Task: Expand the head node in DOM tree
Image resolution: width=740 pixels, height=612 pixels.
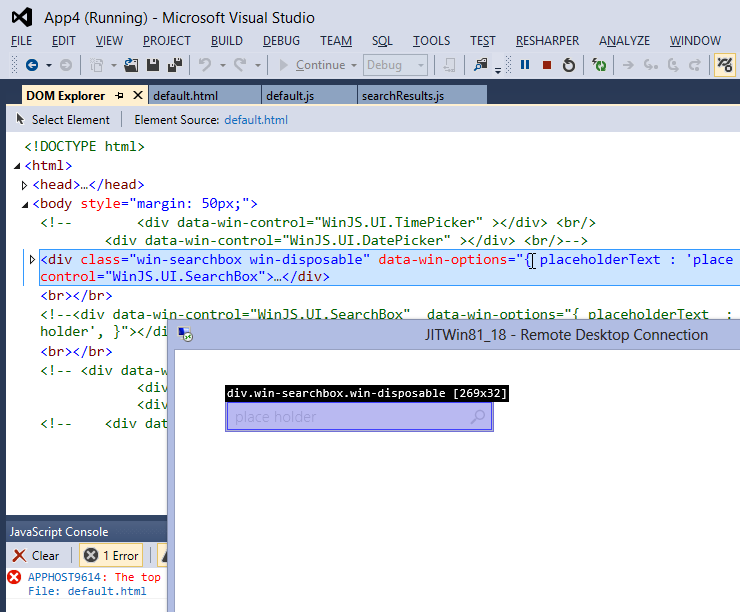Action: 24,185
